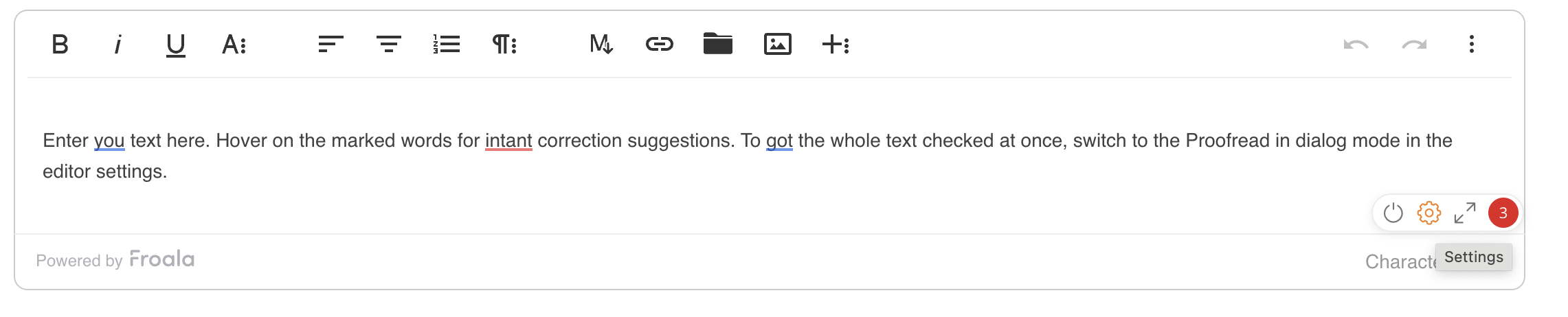Viewport: 1568px width, 317px height.
Task: Click the Undo arrow
Action: click(1356, 45)
